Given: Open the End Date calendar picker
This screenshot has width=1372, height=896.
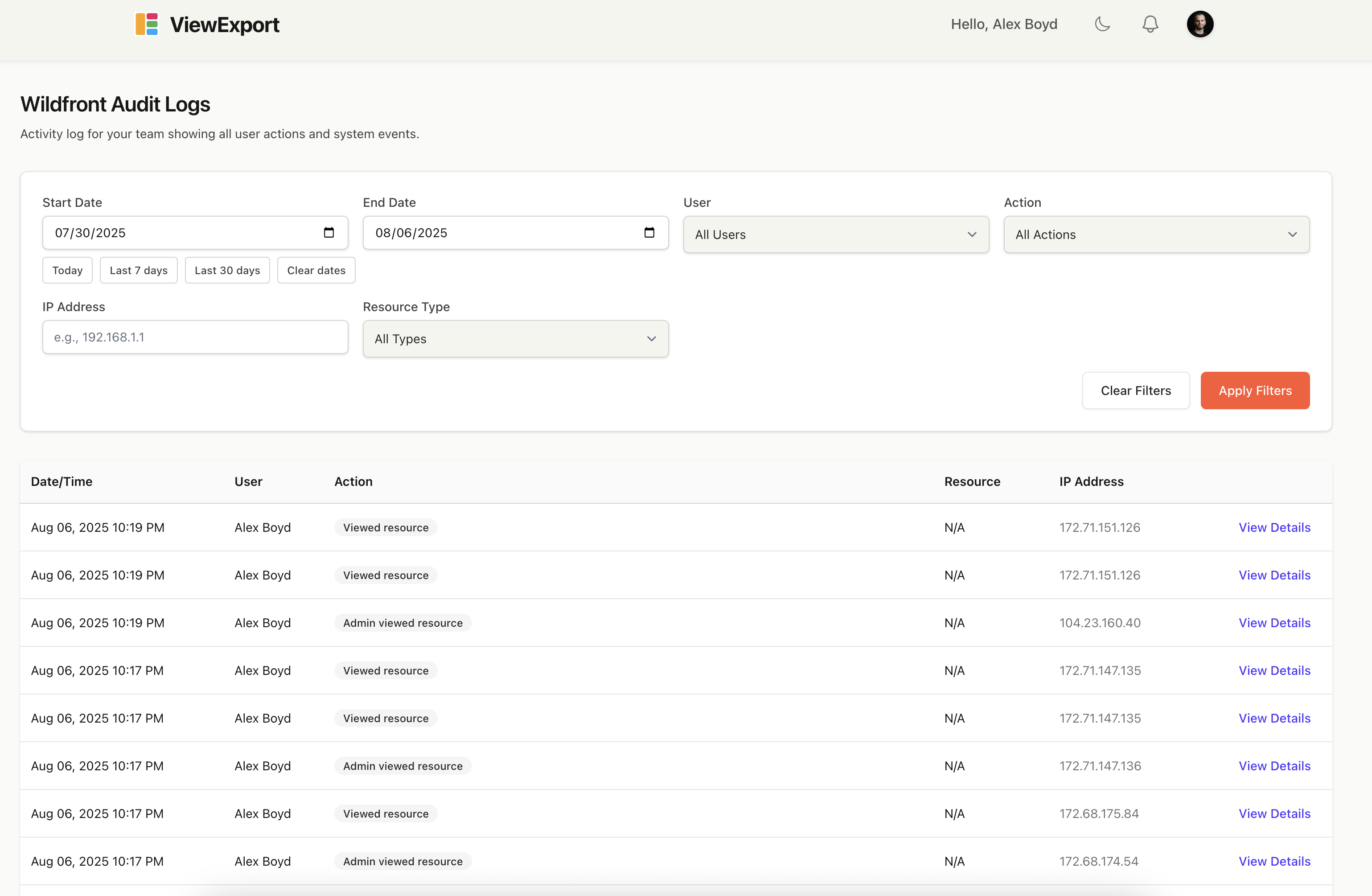Looking at the screenshot, I should (x=650, y=233).
